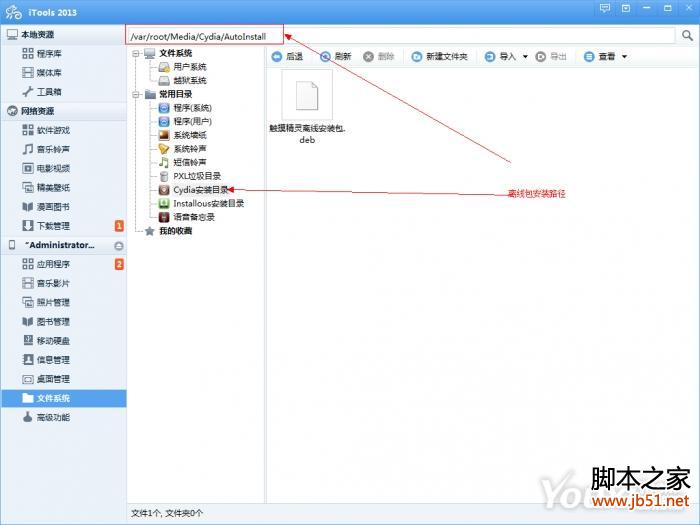
Task: Click the feedback chat icon in title bar
Action: 605,9
